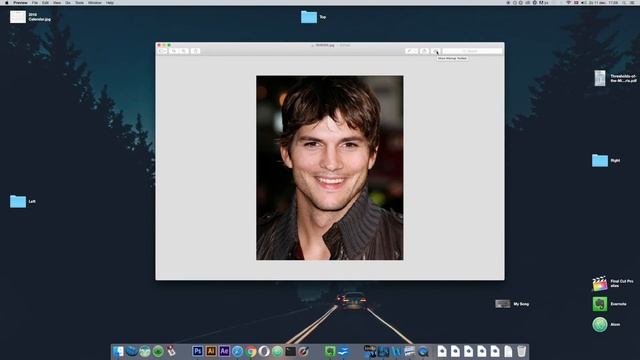Select the 2016 Calendar.jpg desktop file

[18, 17]
